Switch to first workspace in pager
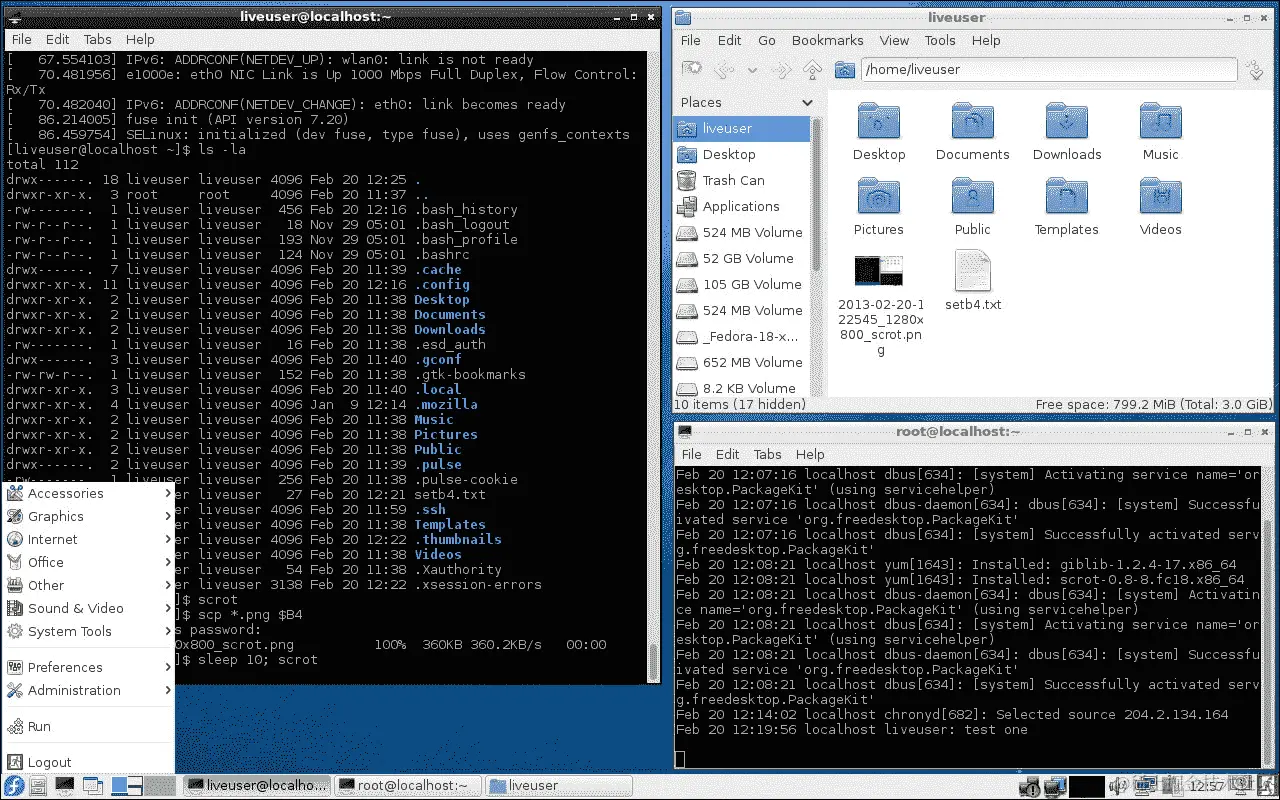The width and height of the screenshot is (1280, 800). click(x=126, y=786)
